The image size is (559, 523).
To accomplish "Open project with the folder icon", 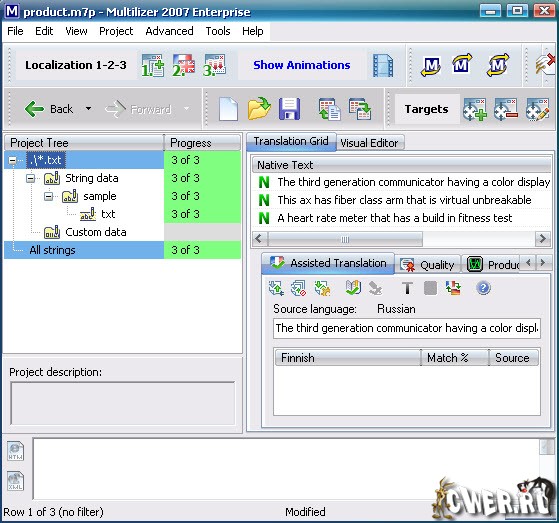I will (259, 108).
